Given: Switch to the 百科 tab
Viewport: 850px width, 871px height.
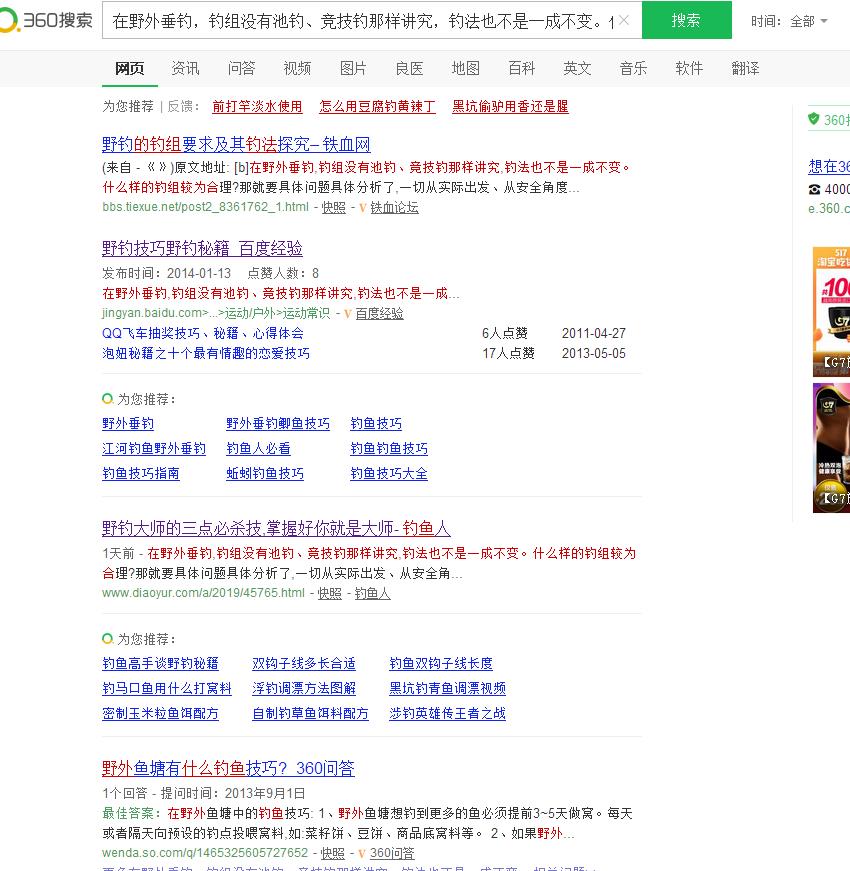Looking at the screenshot, I should (x=522, y=68).
